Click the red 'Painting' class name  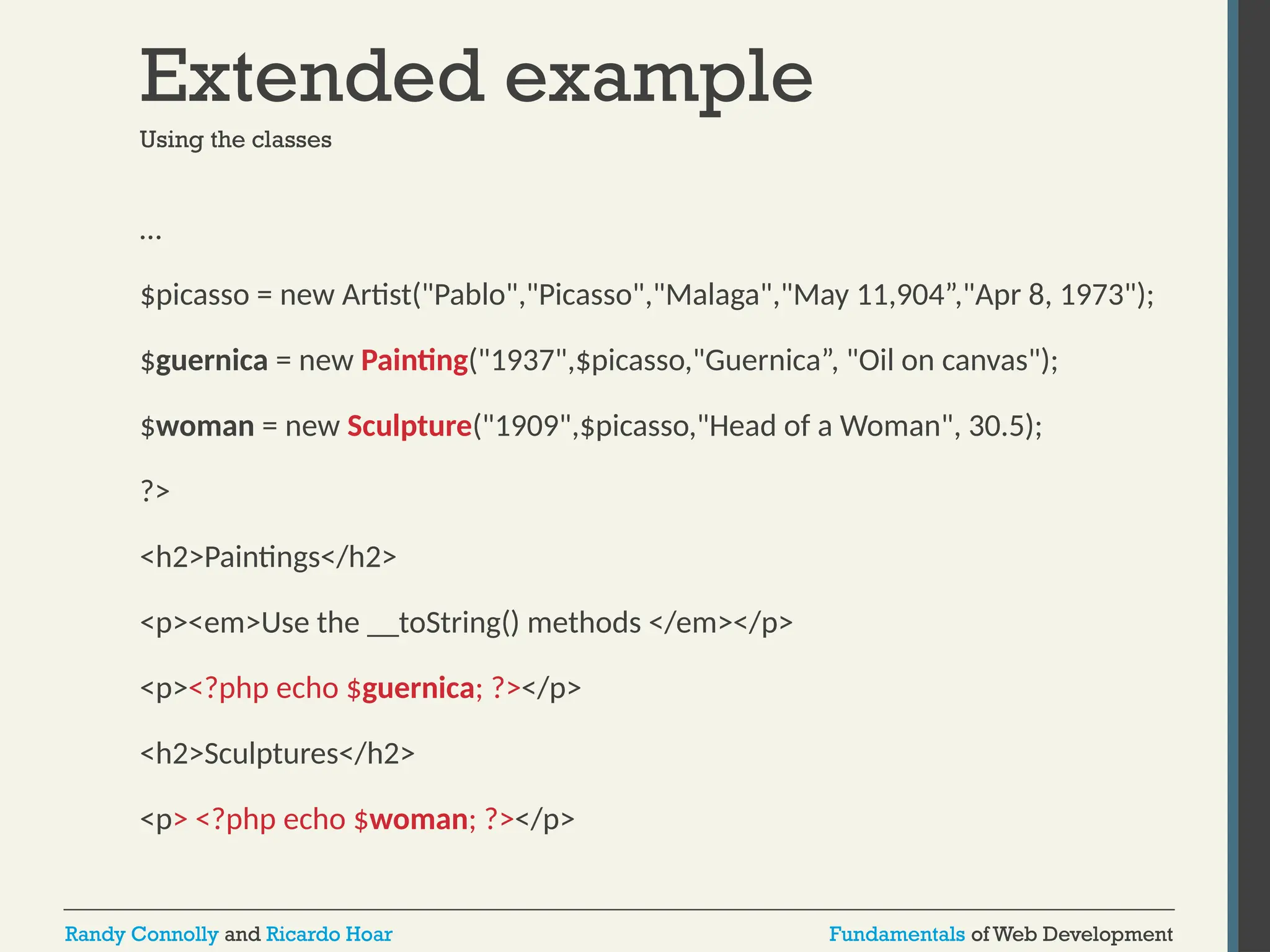click(x=414, y=361)
